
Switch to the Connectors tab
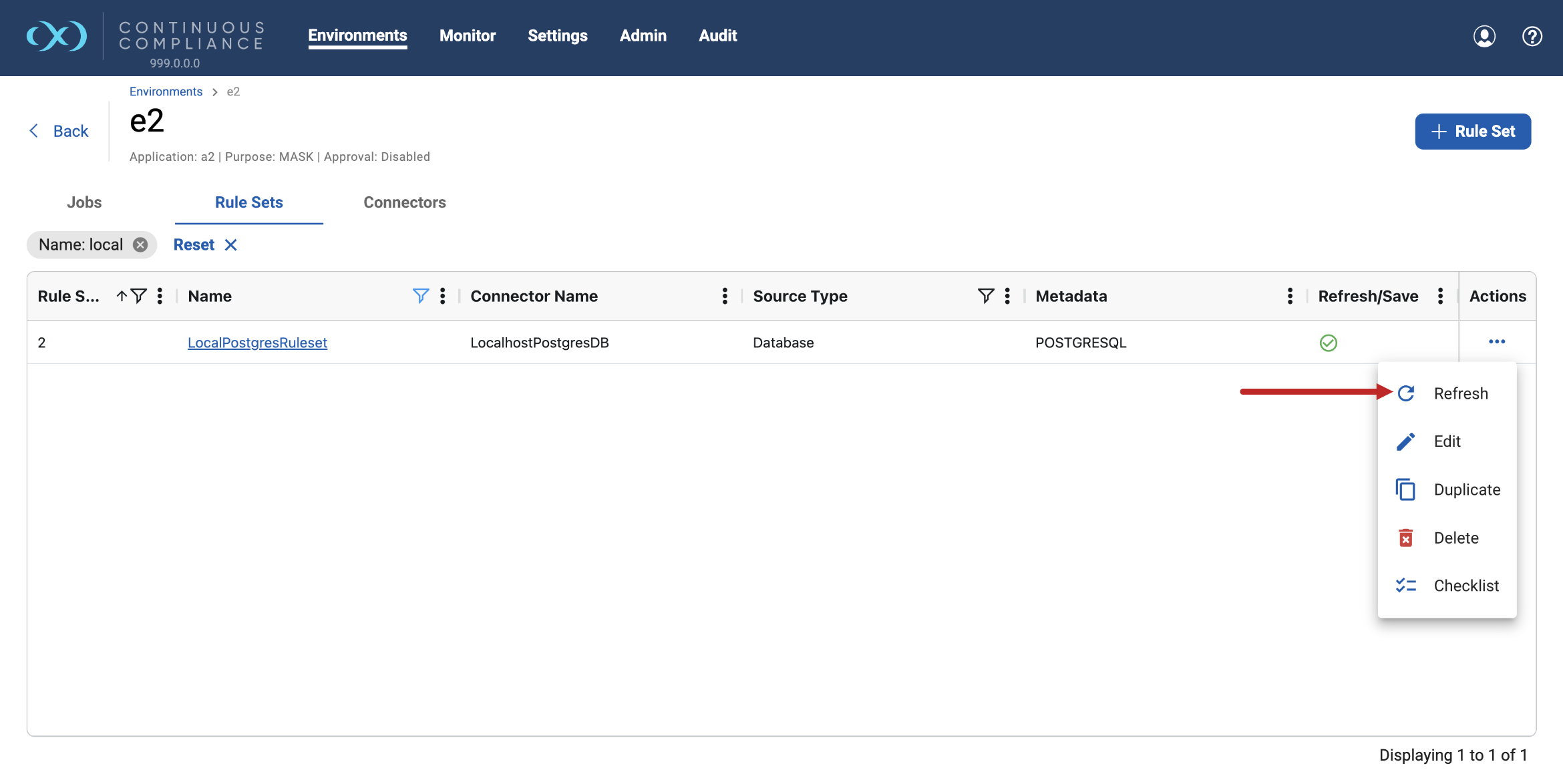point(404,202)
